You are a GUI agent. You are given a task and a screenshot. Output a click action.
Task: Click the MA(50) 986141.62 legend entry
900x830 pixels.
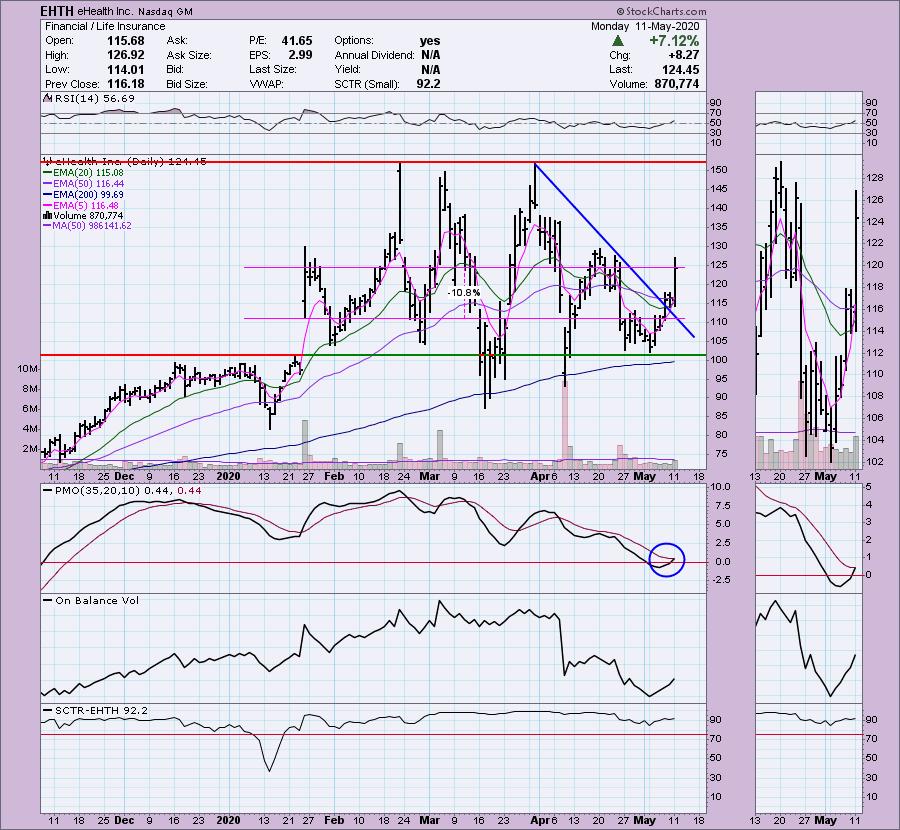87,226
